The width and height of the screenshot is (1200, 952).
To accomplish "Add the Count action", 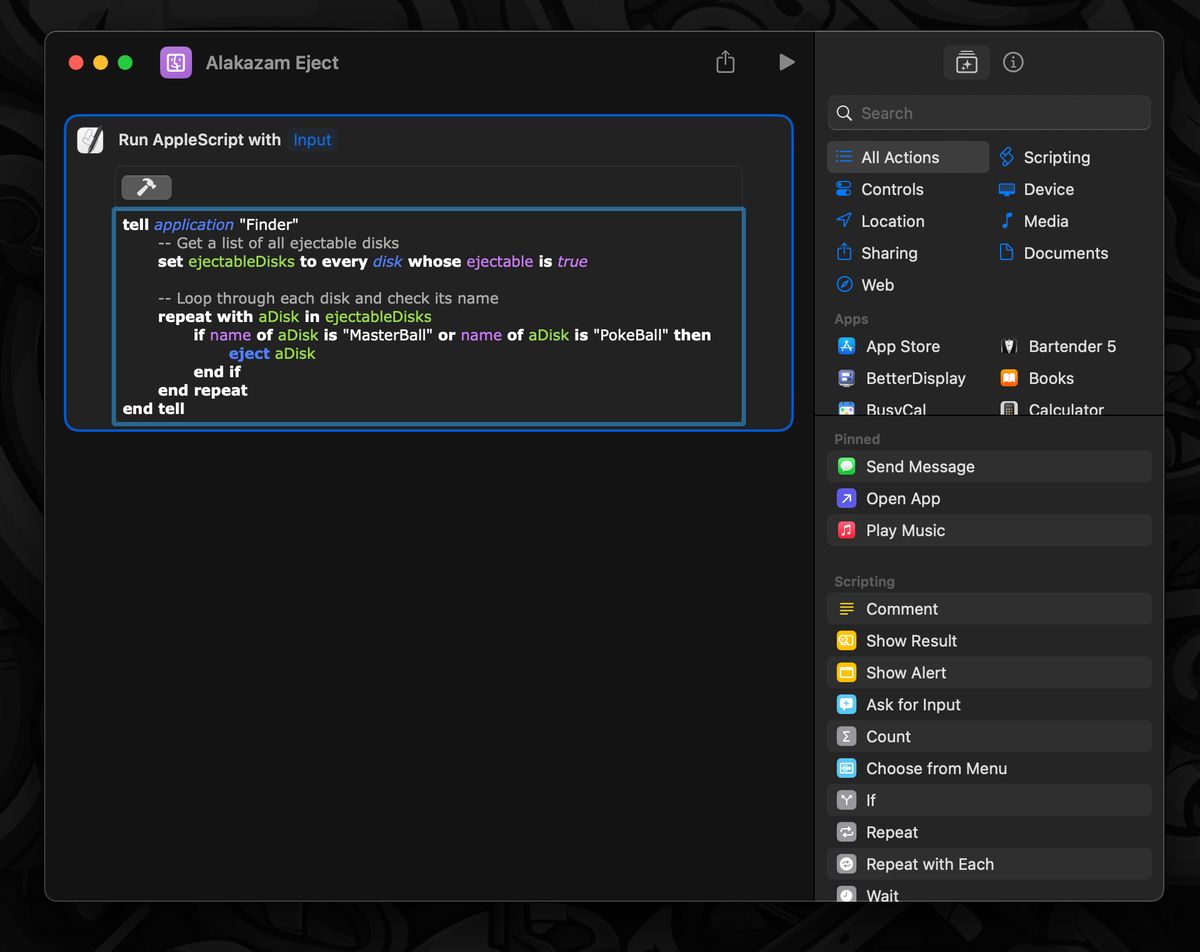I will coord(989,736).
